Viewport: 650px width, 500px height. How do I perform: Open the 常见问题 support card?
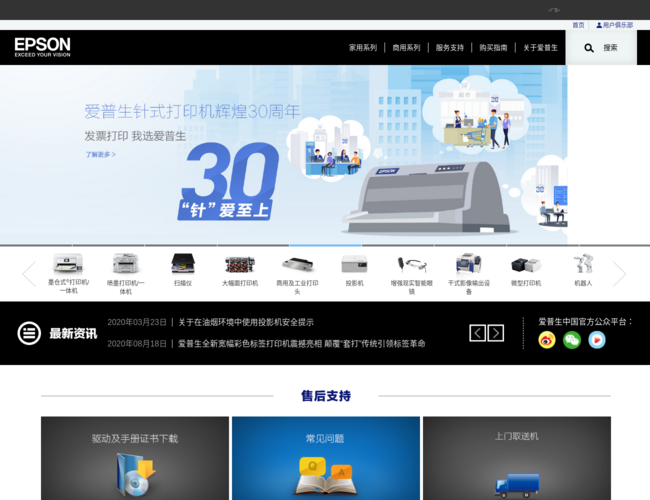(326, 458)
